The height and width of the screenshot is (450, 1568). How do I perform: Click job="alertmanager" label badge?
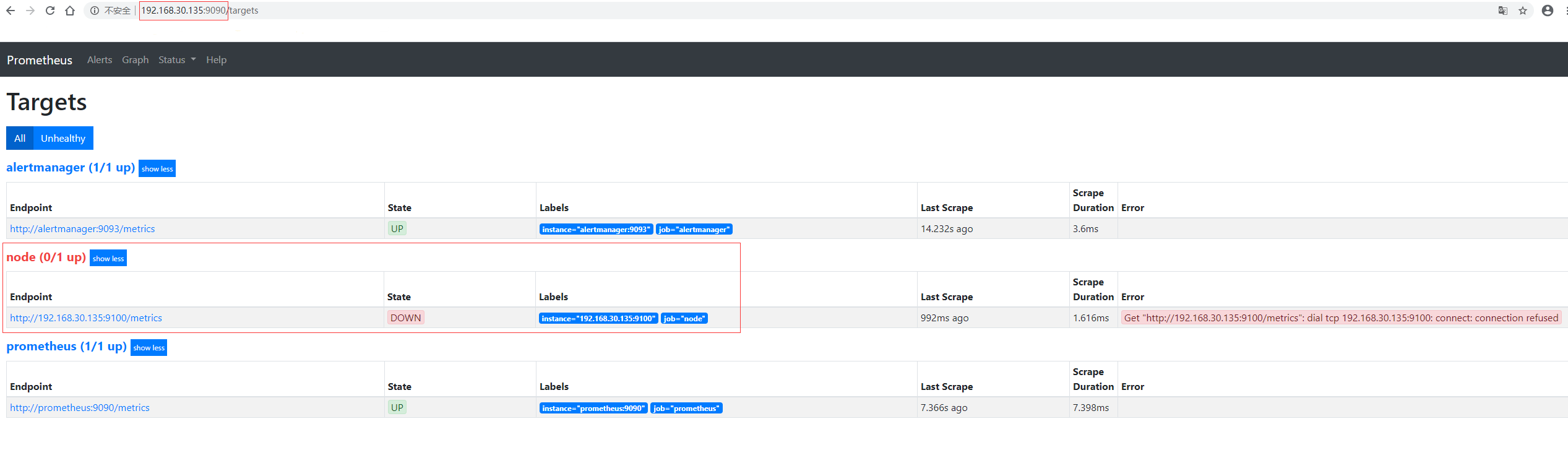(x=694, y=230)
